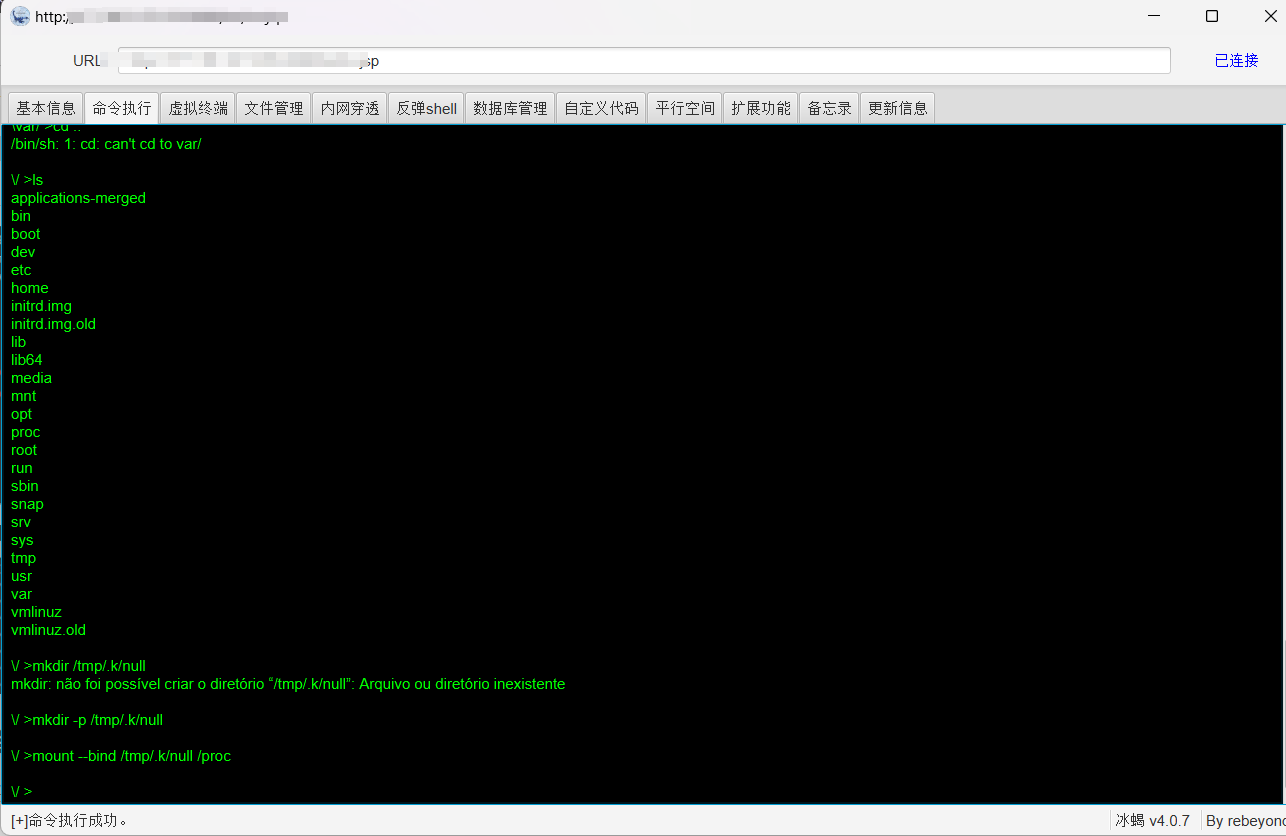Image resolution: width=1286 pixels, height=836 pixels.
Task: Switch to the 自定义代码 tab
Action: 601,108
